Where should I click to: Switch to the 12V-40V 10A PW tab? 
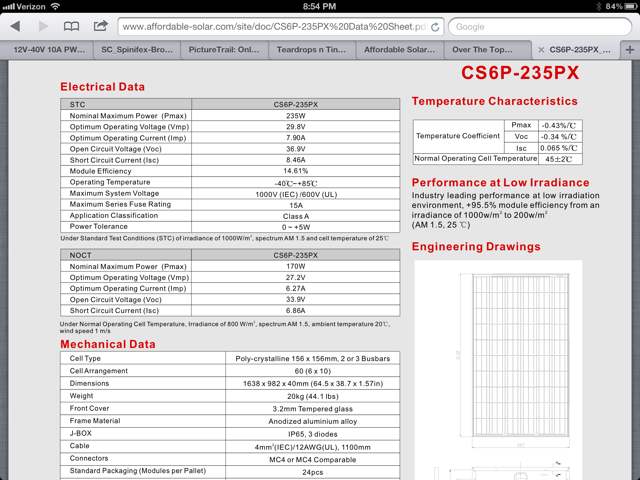click(49, 50)
